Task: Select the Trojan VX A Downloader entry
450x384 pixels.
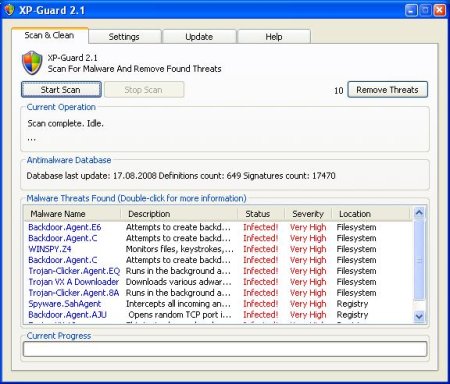Action: (x=73, y=282)
